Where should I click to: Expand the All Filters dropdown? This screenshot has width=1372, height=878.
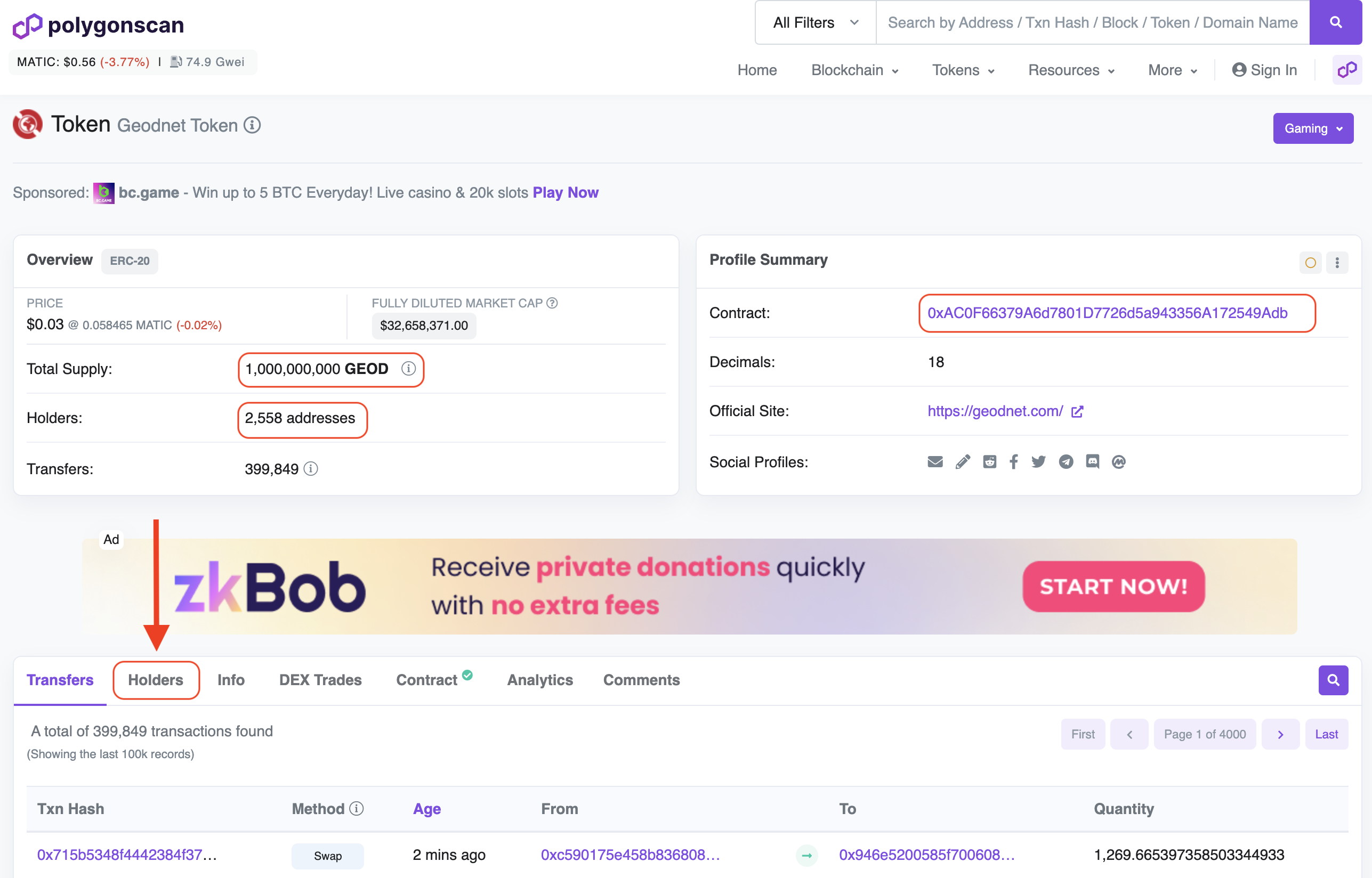[x=816, y=22]
